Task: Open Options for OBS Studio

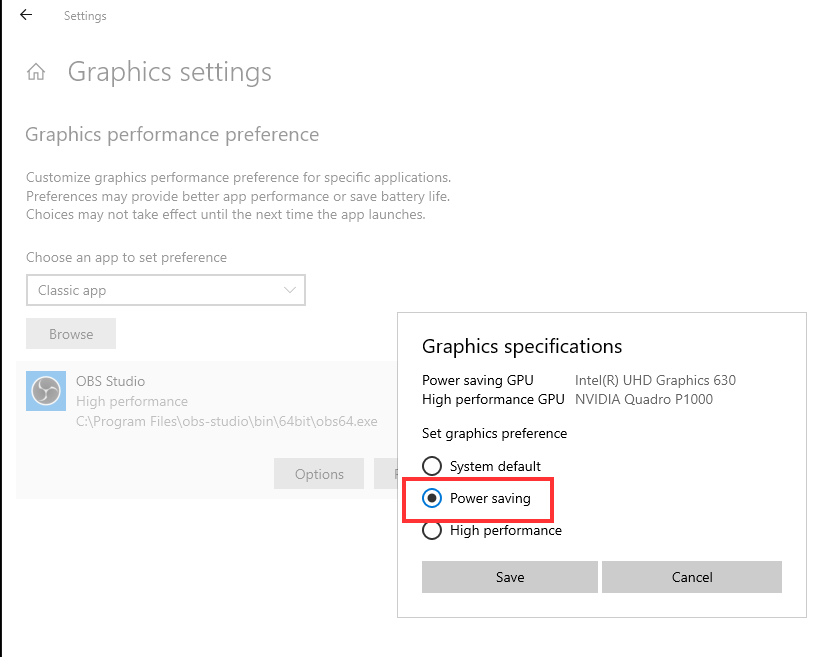Action: pos(319,474)
